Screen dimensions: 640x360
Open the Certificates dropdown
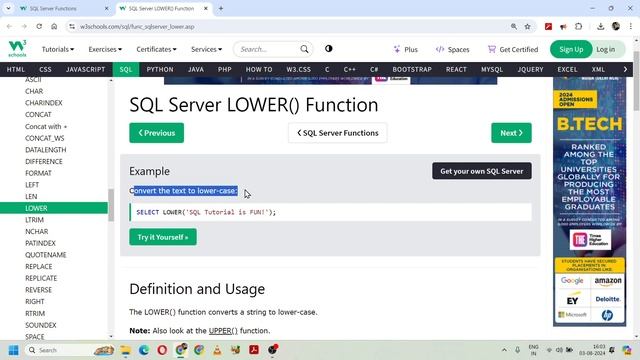point(156,49)
